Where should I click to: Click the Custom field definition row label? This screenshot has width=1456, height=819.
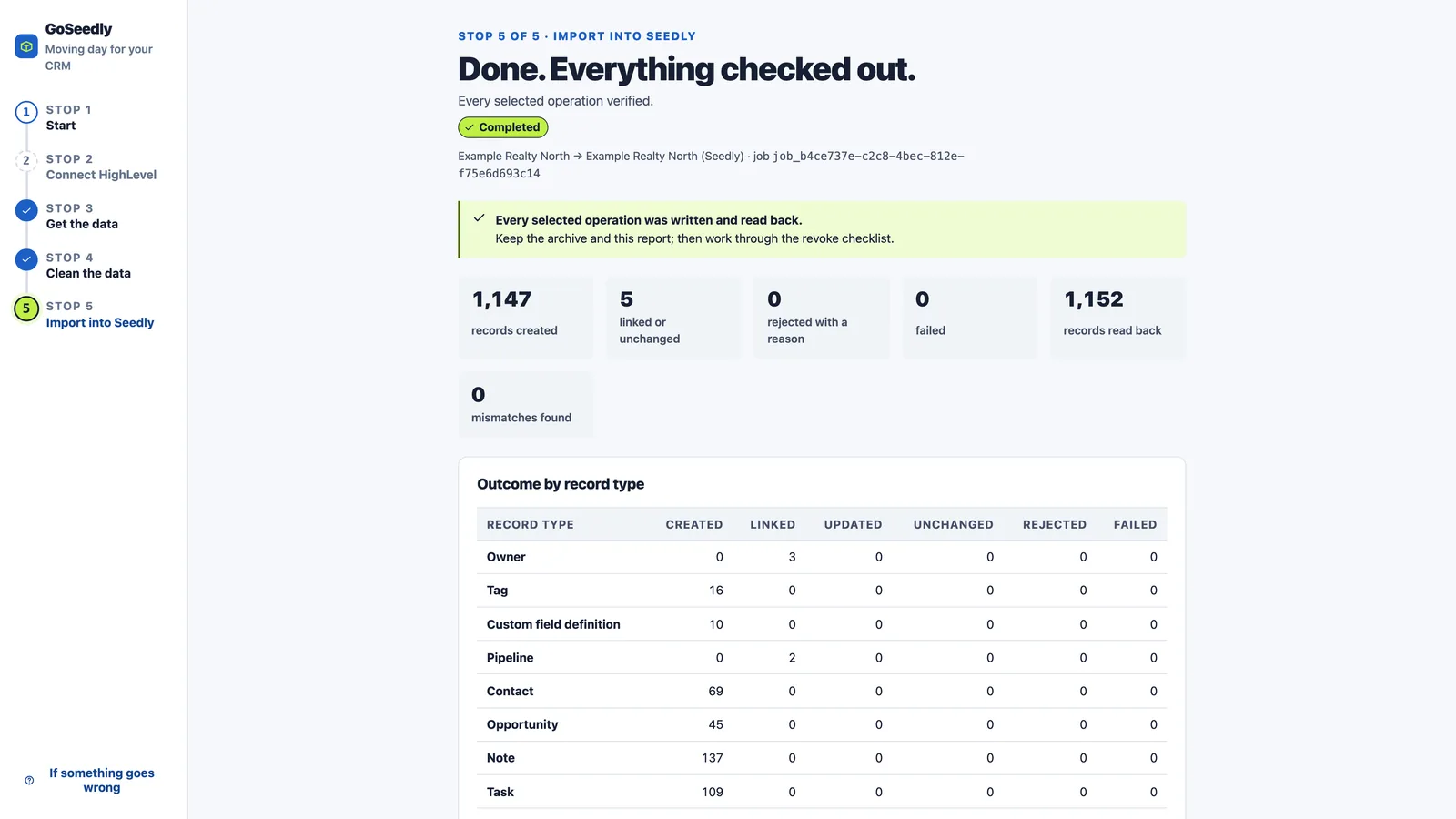[553, 624]
